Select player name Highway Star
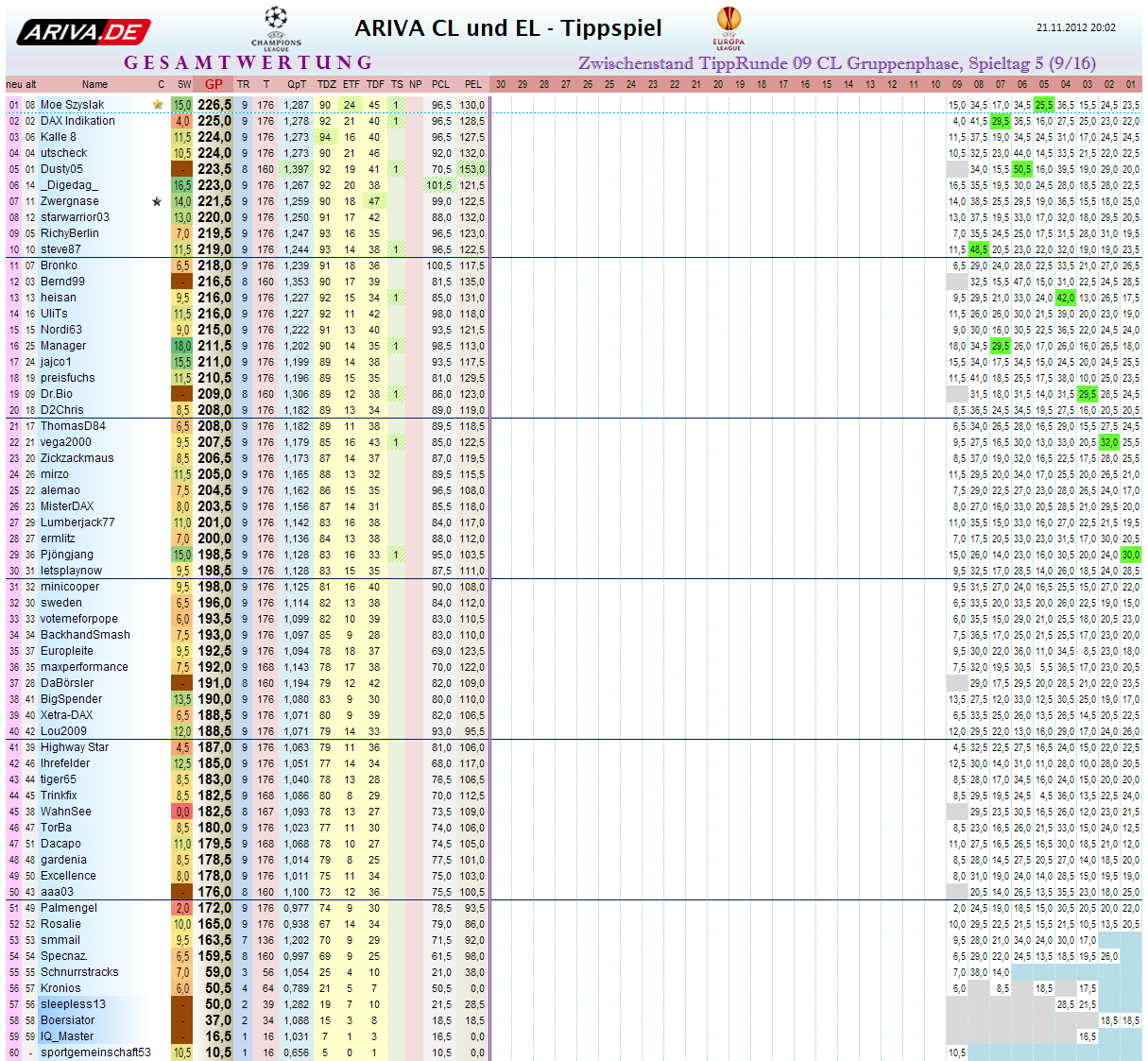The image size is (1148, 1061). 75,747
